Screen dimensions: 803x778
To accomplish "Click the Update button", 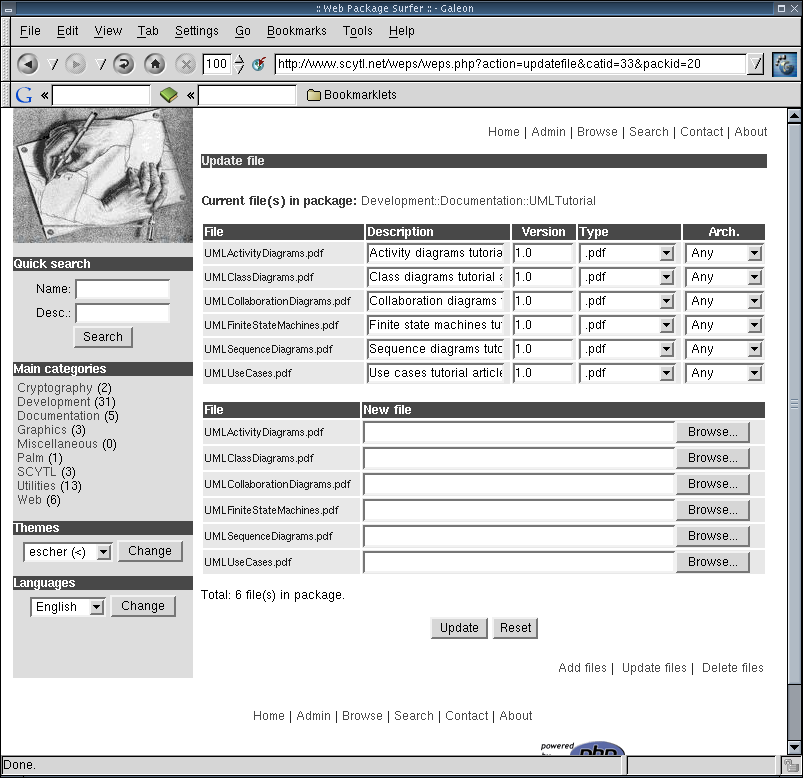I will point(459,628).
